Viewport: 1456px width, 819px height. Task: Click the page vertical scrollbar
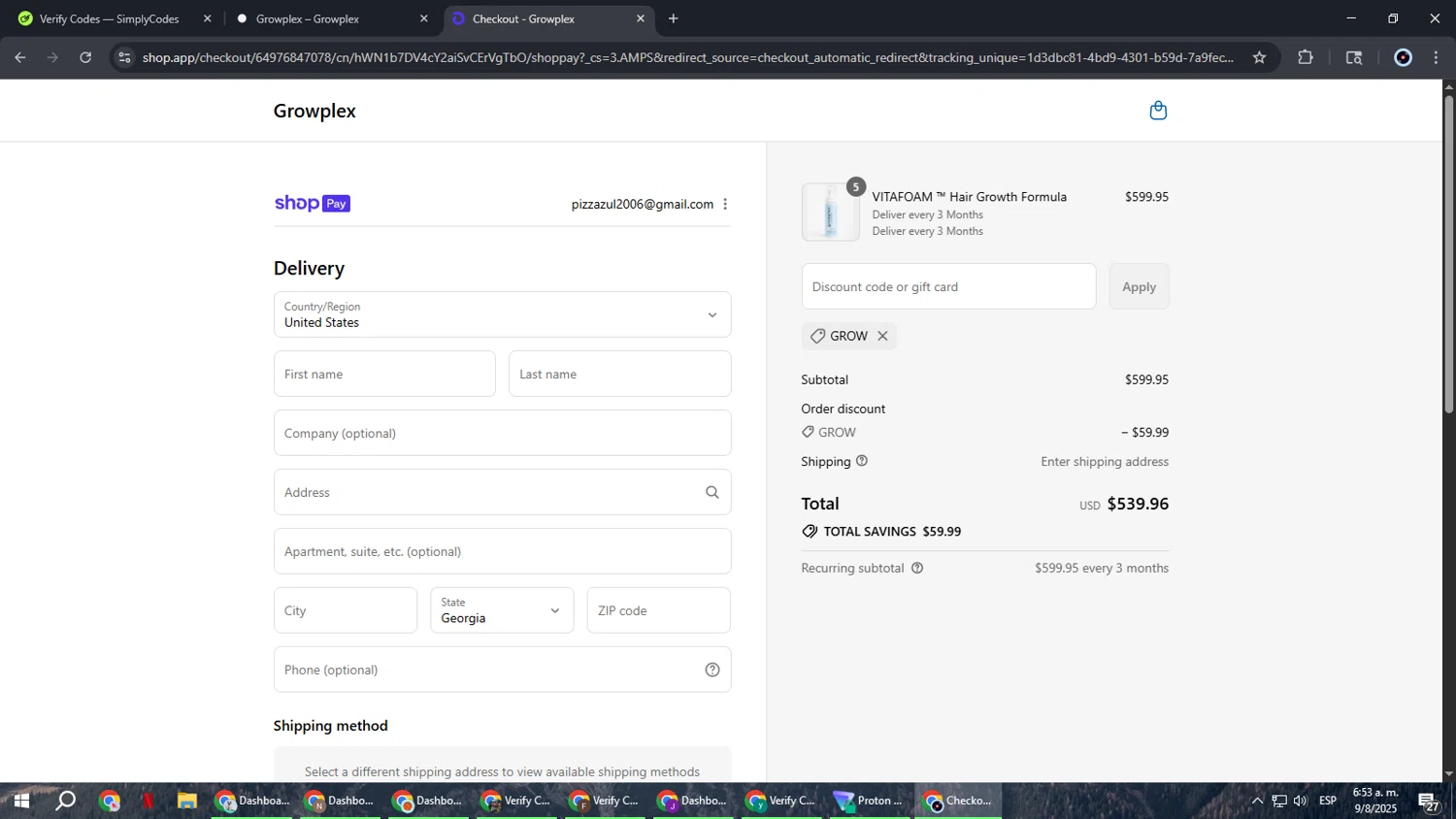(1449, 254)
